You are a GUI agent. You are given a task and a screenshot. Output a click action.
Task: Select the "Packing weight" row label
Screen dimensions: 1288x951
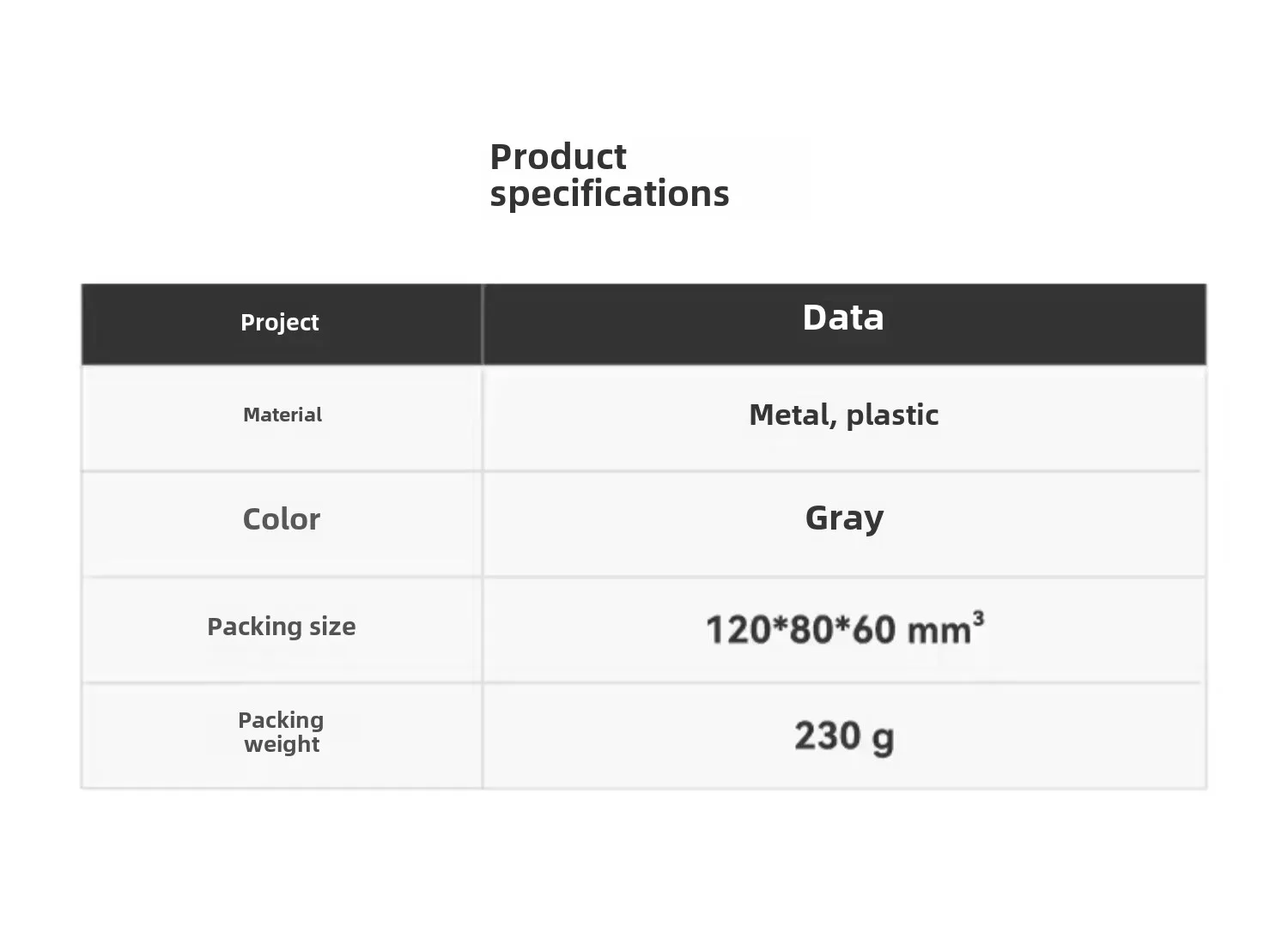tap(282, 732)
